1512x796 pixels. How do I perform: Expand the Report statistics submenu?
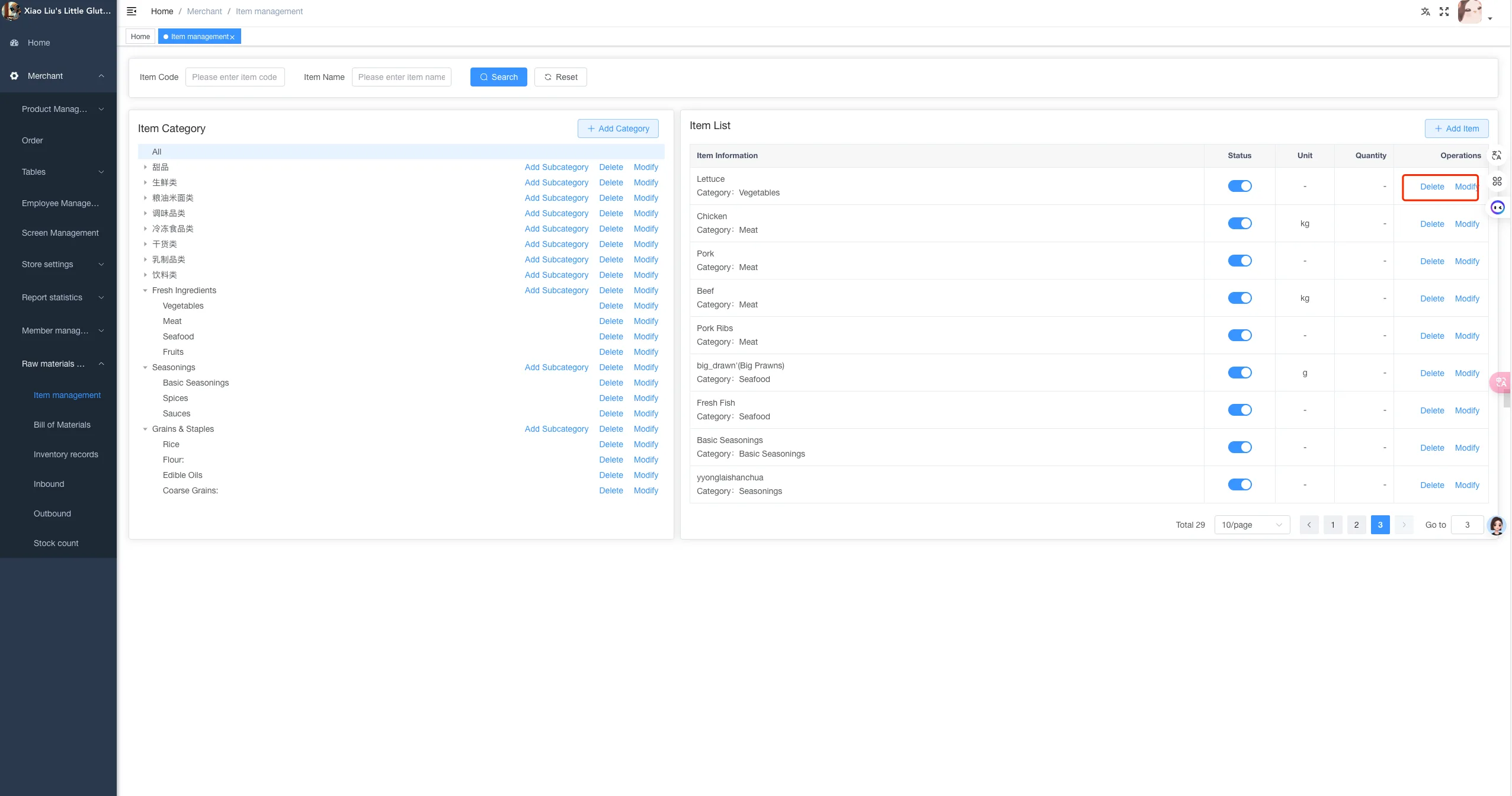coord(58,297)
